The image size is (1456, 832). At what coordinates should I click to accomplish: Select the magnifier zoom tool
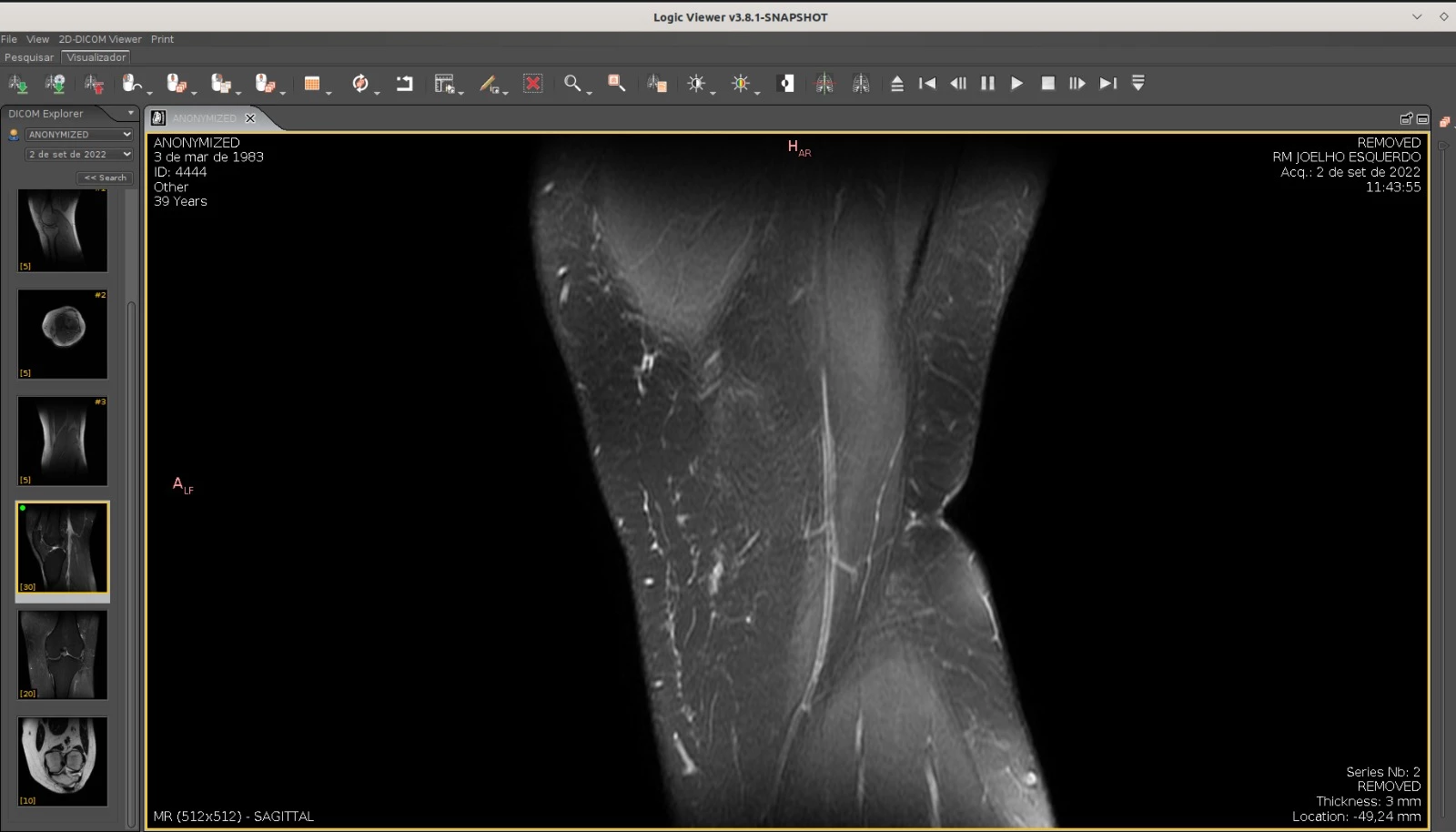pos(572,84)
